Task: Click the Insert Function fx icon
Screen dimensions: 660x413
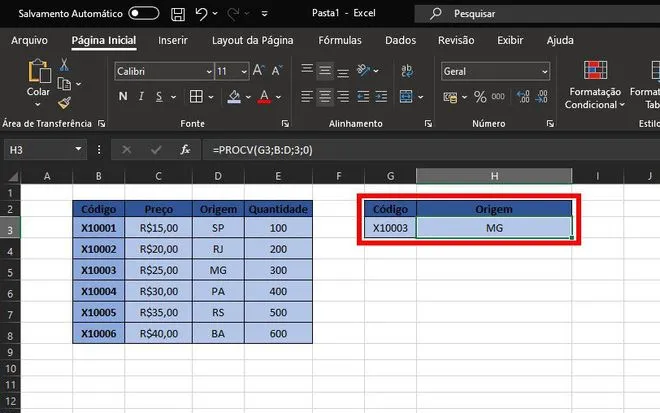Action: point(185,149)
